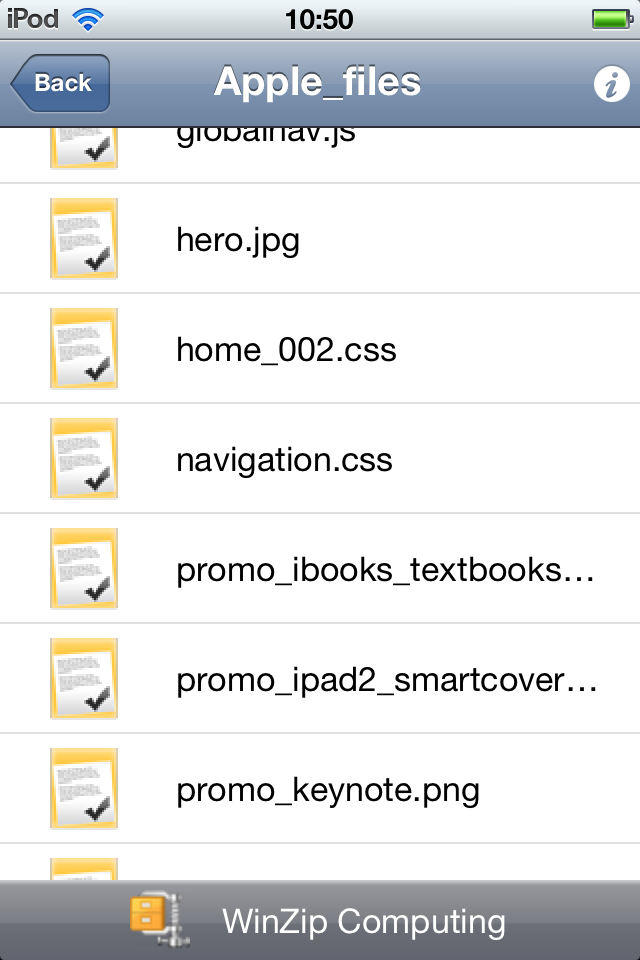The height and width of the screenshot is (960, 640).
Task: Select the partially visible globalnav.js row
Action: click(x=320, y=155)
